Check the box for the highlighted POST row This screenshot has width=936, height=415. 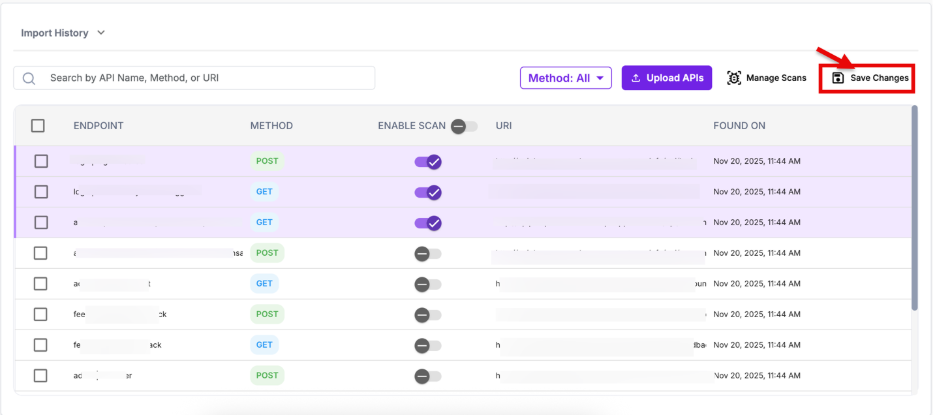pos(41,161)
